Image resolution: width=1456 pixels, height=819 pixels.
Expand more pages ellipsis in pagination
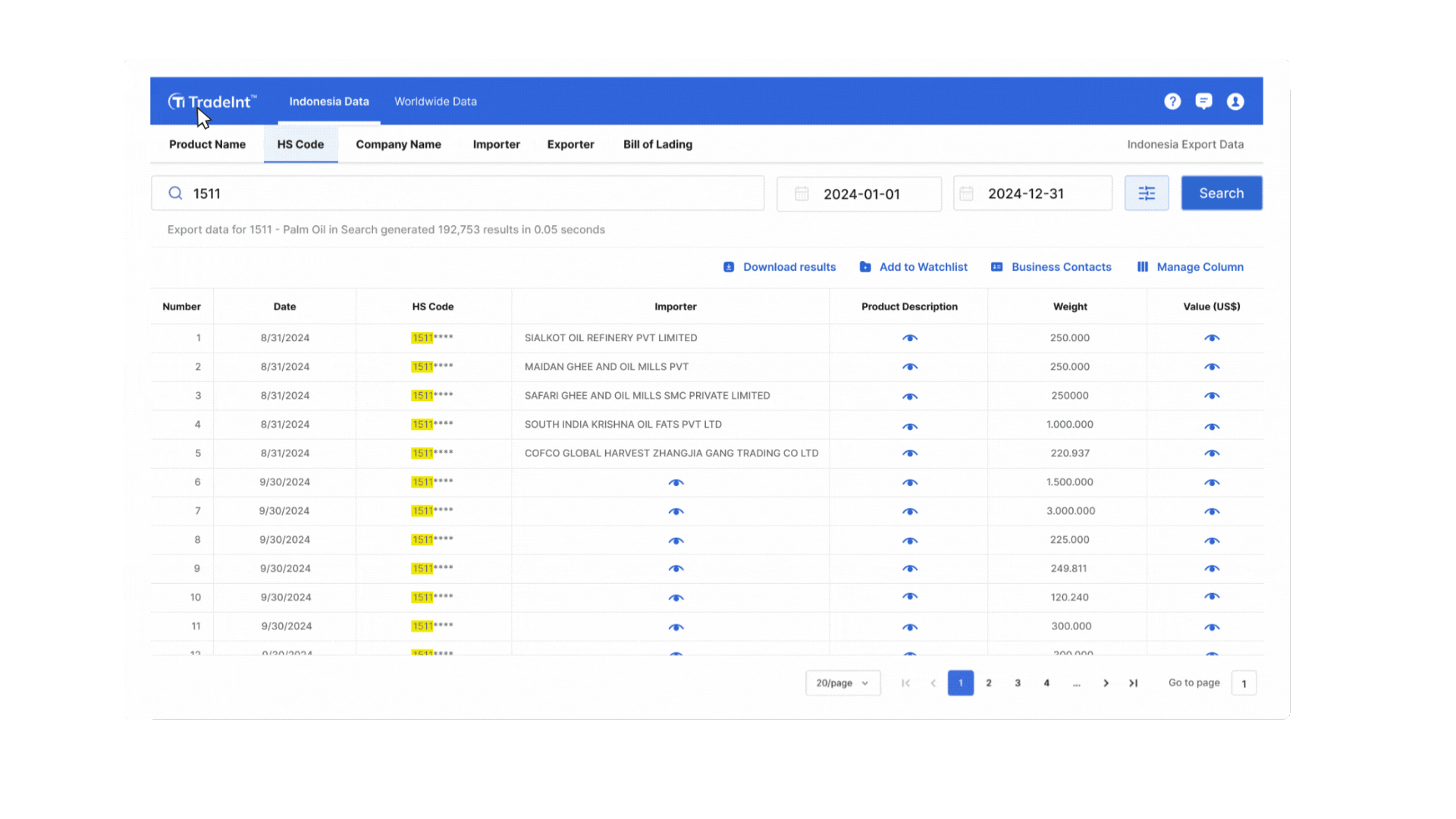(x=1076, y=683)
